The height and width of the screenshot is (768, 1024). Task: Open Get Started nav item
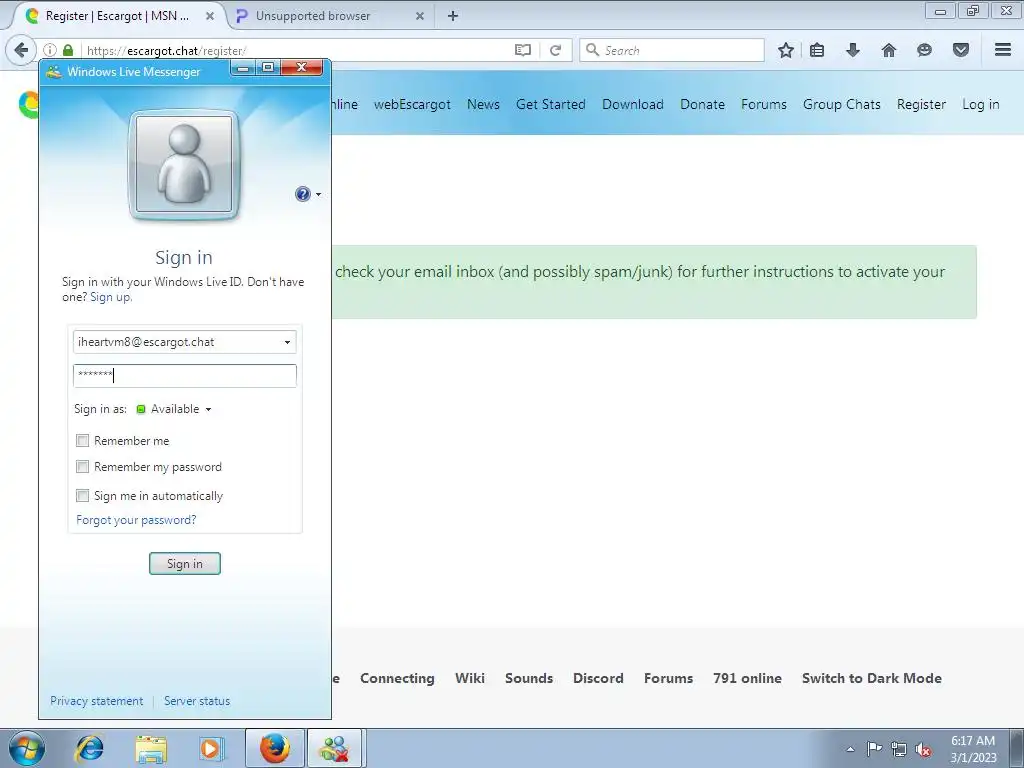(x=551, y=104)
